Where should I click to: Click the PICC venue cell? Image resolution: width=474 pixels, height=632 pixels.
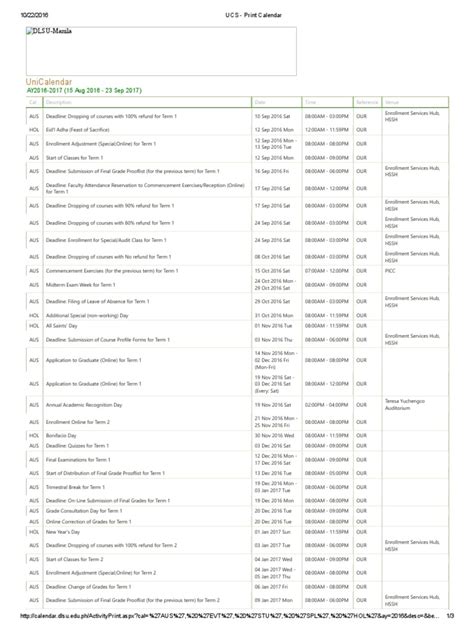click(390, 271)
